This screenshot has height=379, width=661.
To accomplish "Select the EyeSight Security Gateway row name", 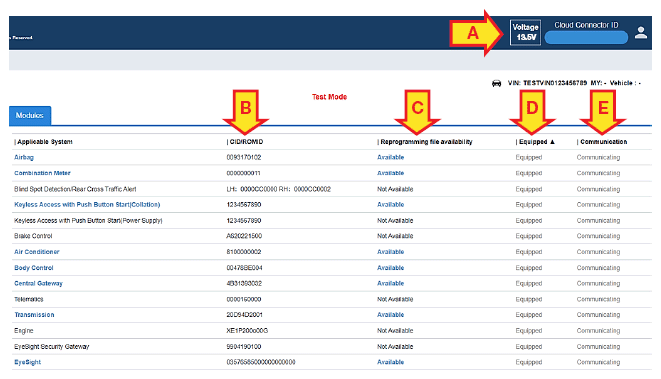I will [x=51, y=347].
